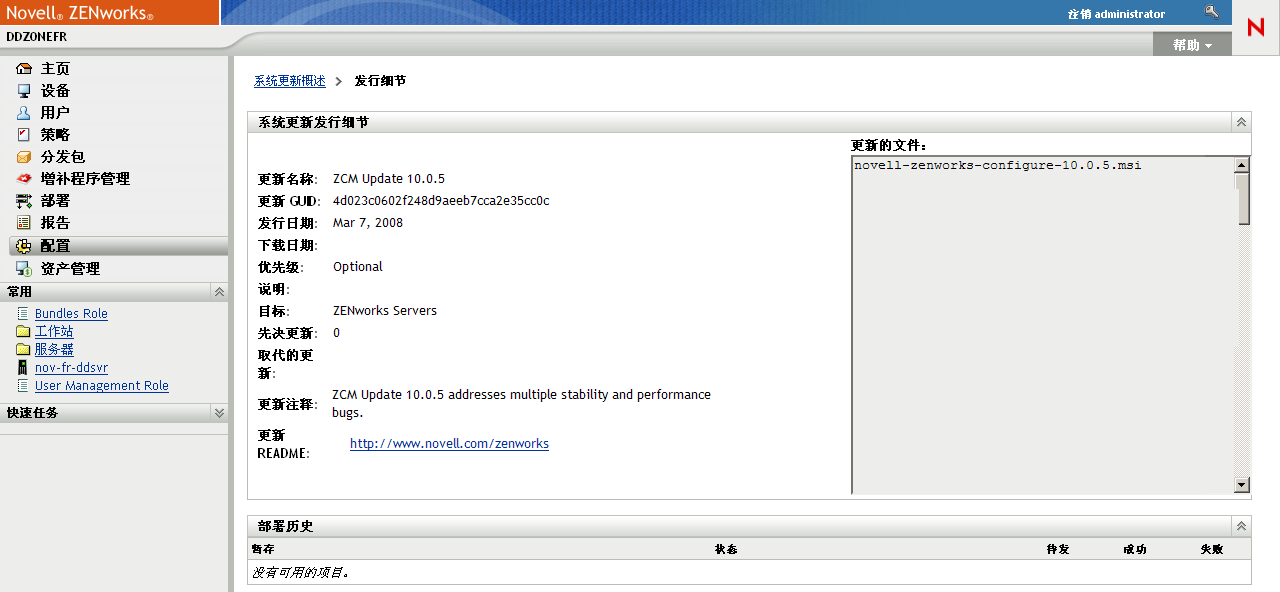Click the 待发 column header

click(x=1058, y=550)
